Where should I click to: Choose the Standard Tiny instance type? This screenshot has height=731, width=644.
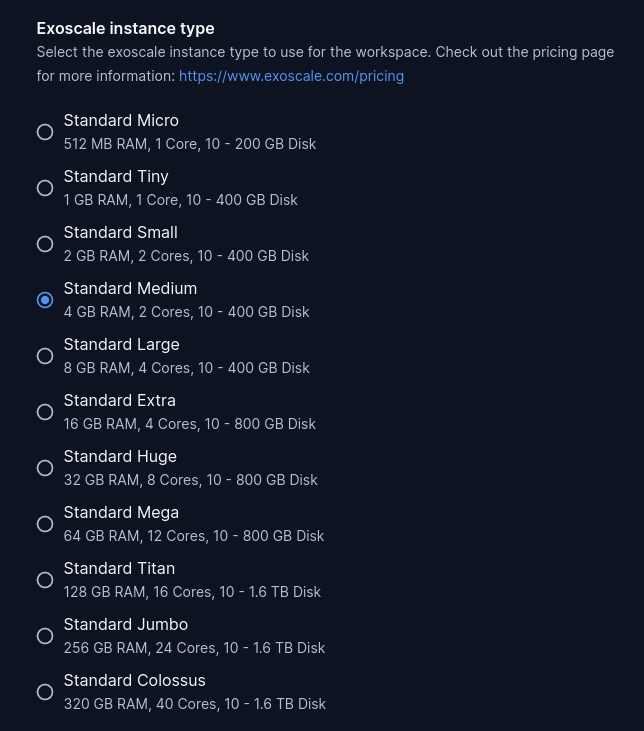pos(45,188)
